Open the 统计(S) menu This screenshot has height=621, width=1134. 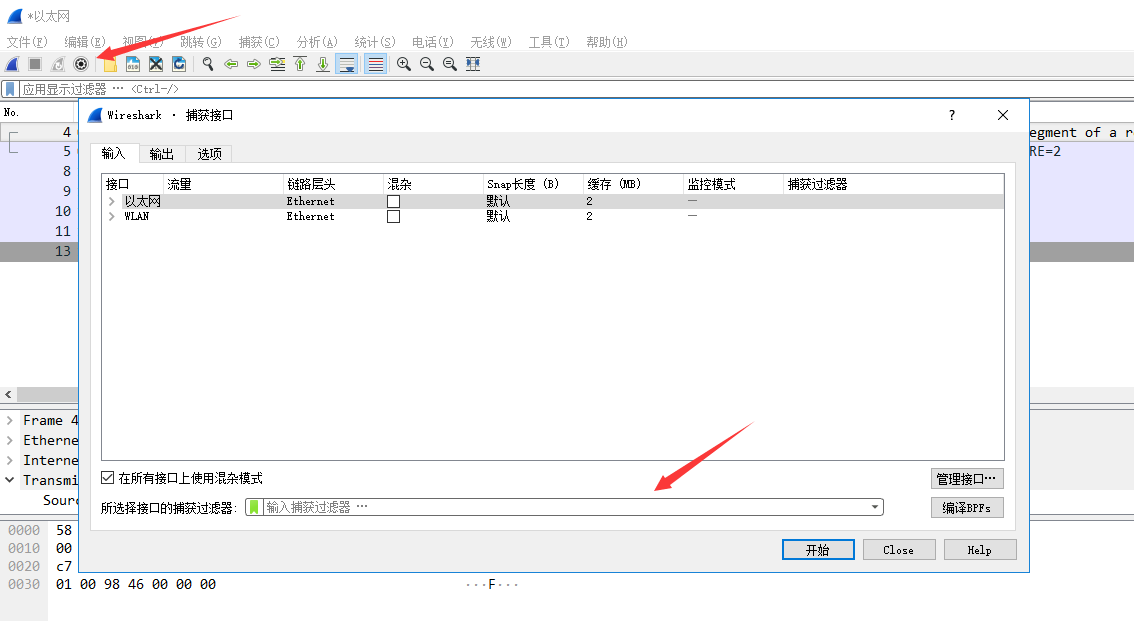[375, 42]
